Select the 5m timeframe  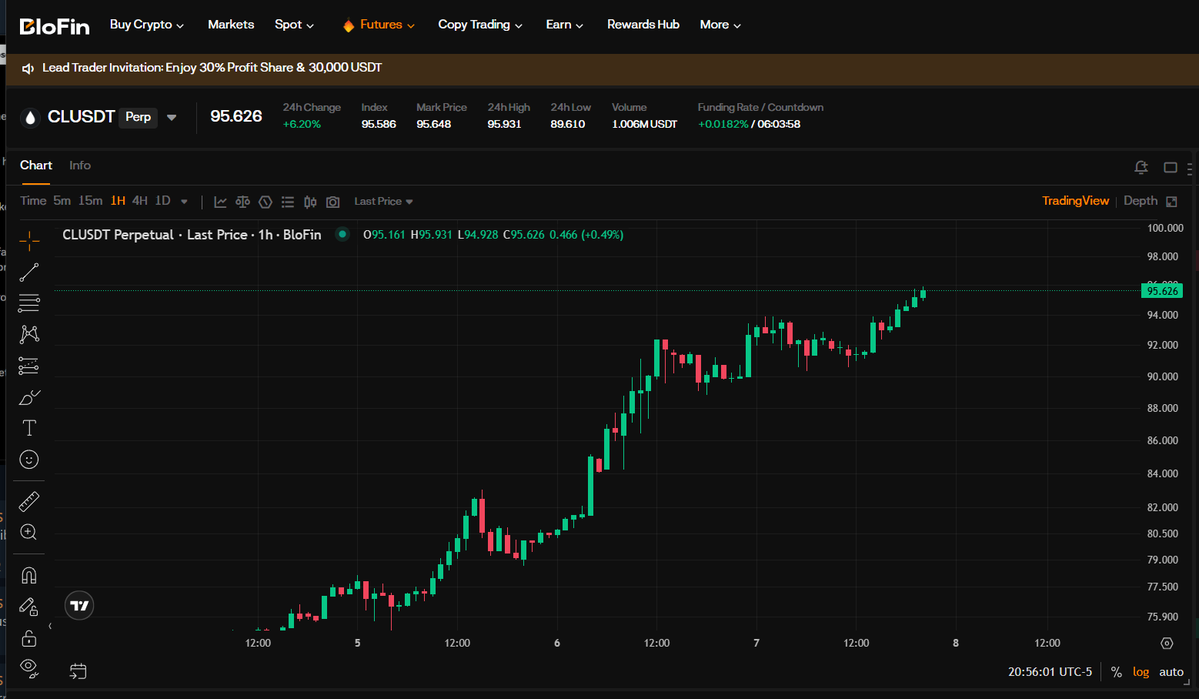pos(62,200)
